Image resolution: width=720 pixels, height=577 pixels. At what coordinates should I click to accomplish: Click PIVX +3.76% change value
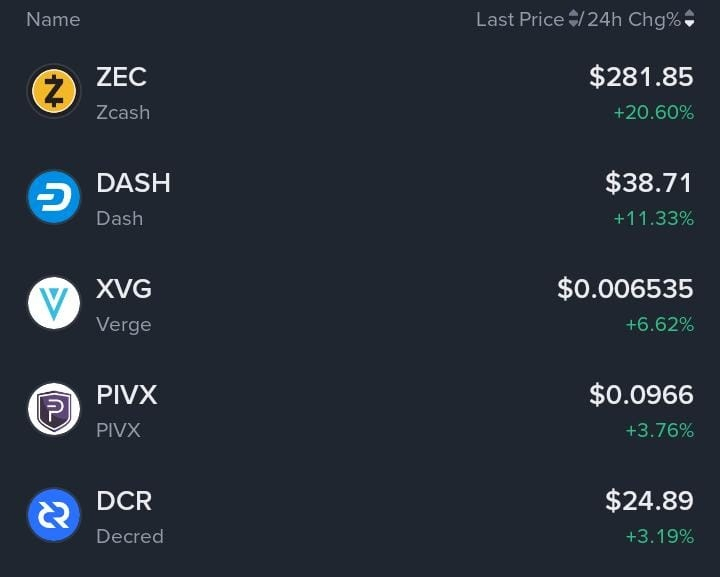click(x=659, y=431)
